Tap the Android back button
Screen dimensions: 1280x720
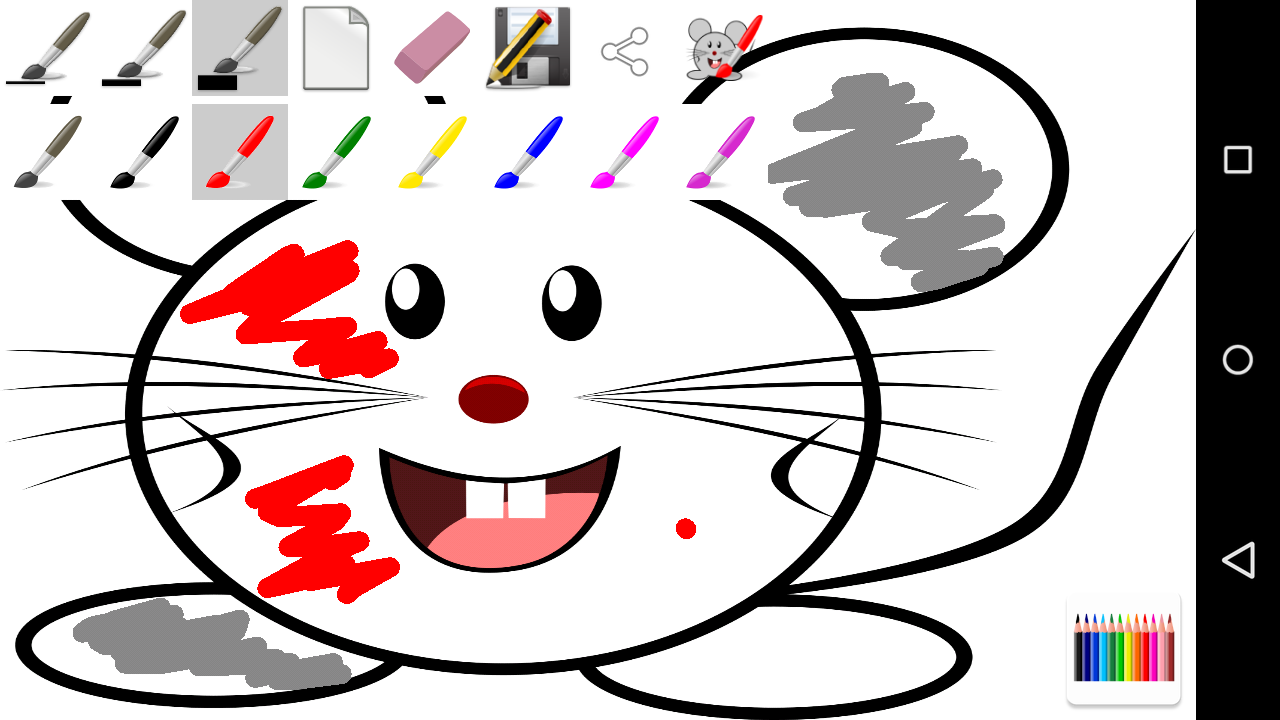click(x=1238, y=560)
